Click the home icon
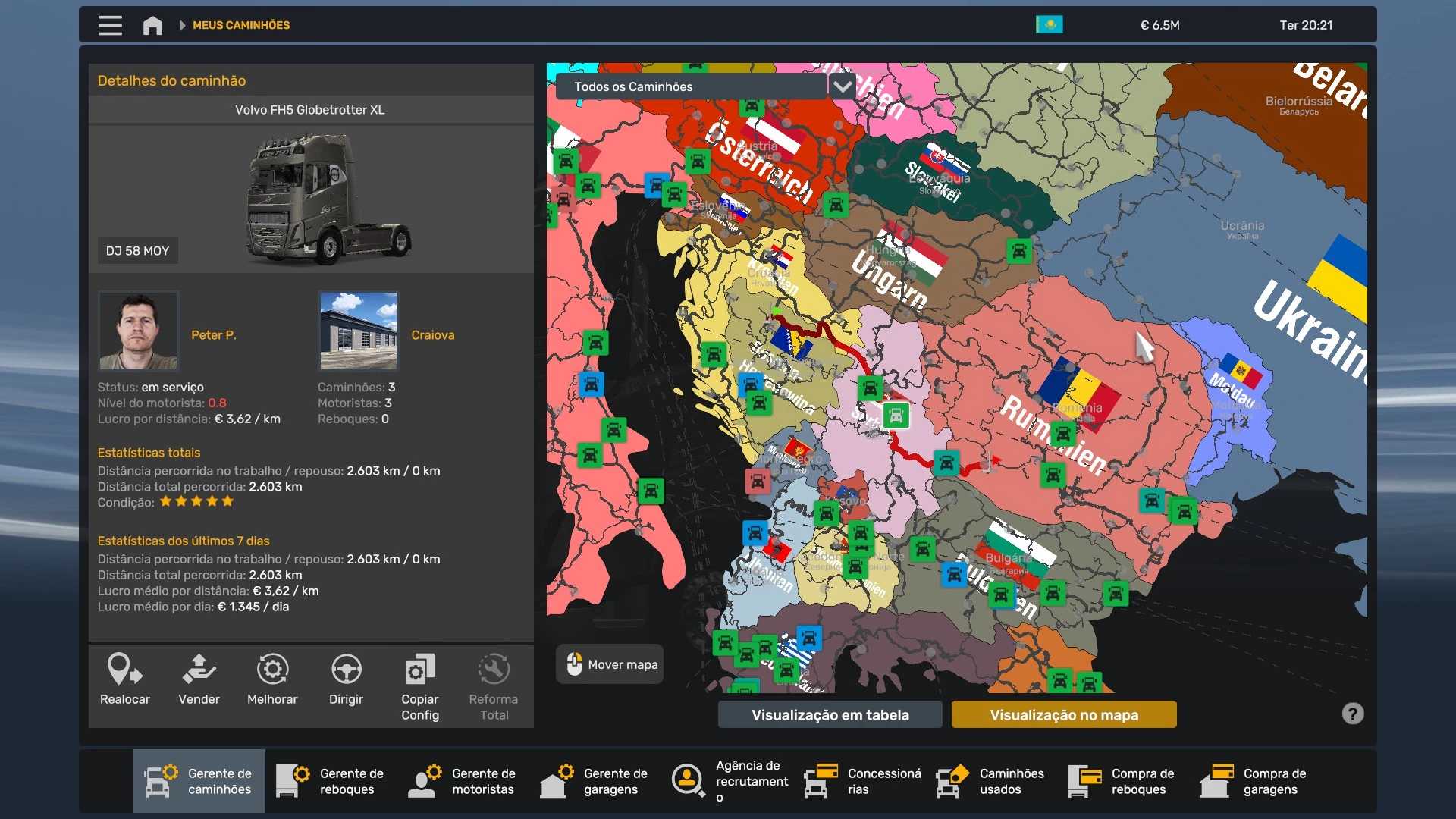Screen dimensions: 1456x819 [152, 25]
